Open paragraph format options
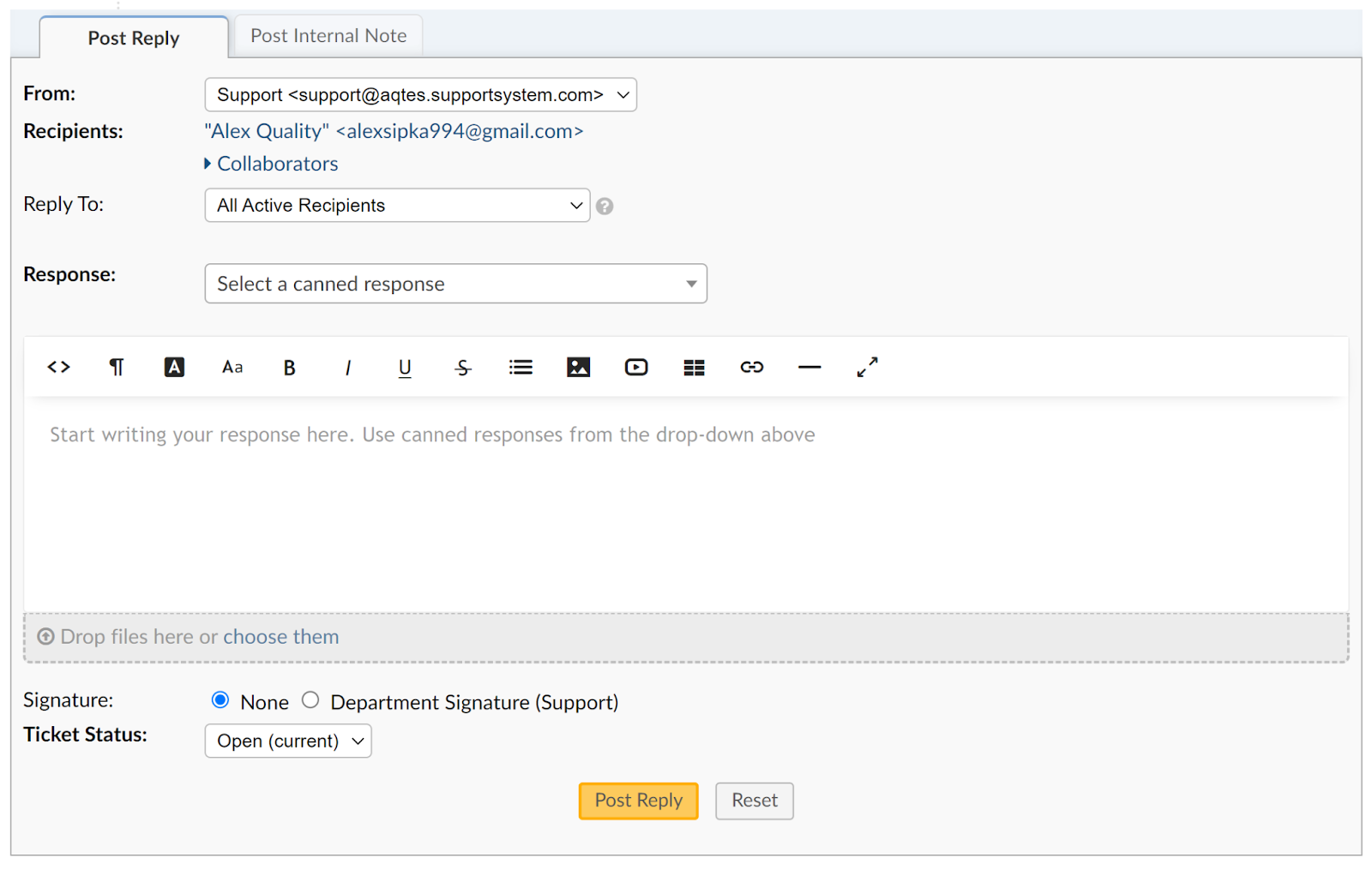The image size is (1372, 870). tap(117, 368)
